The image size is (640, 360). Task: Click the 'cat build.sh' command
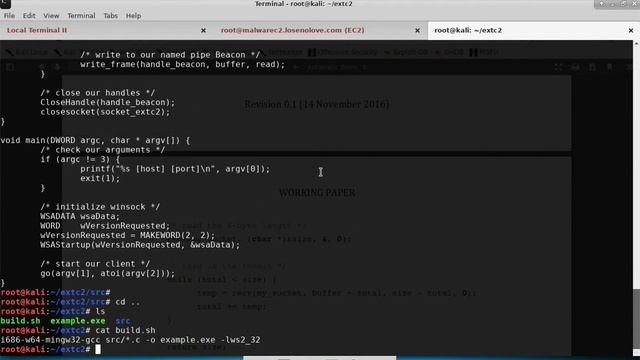125,330
